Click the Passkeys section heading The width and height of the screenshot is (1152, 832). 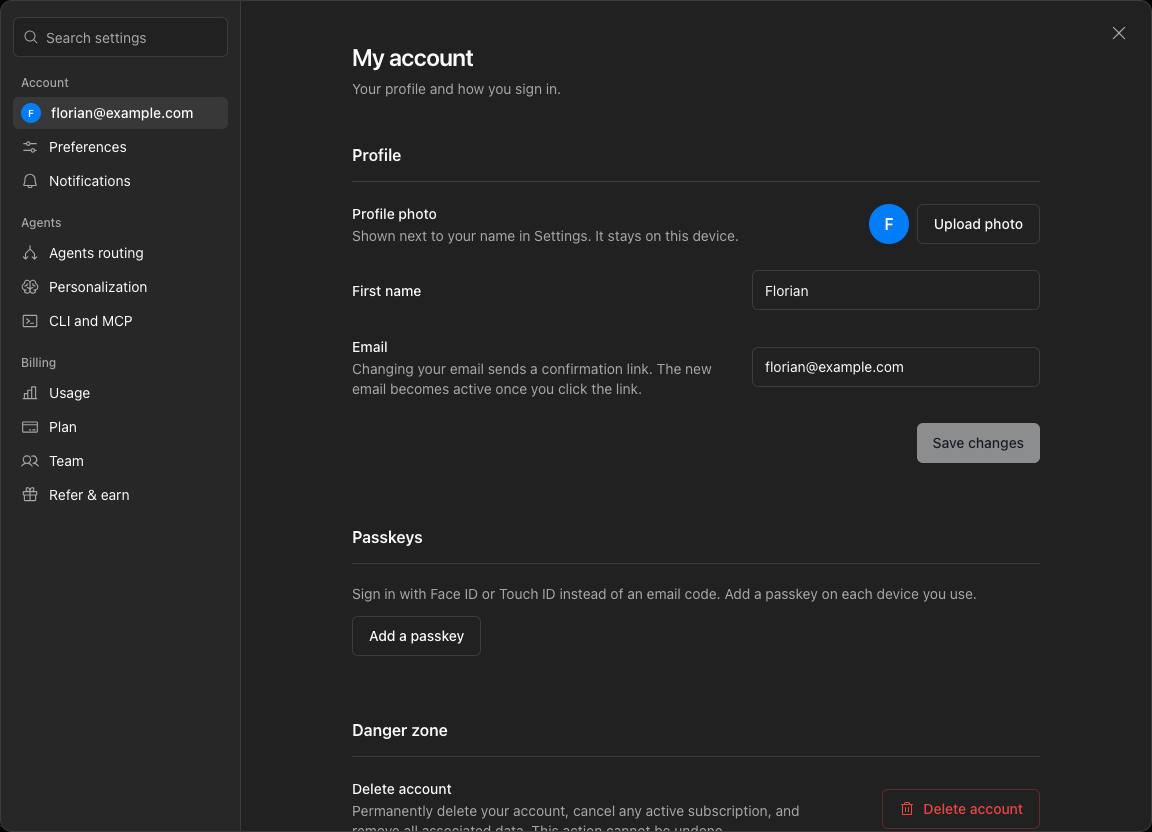coord(387,537)
